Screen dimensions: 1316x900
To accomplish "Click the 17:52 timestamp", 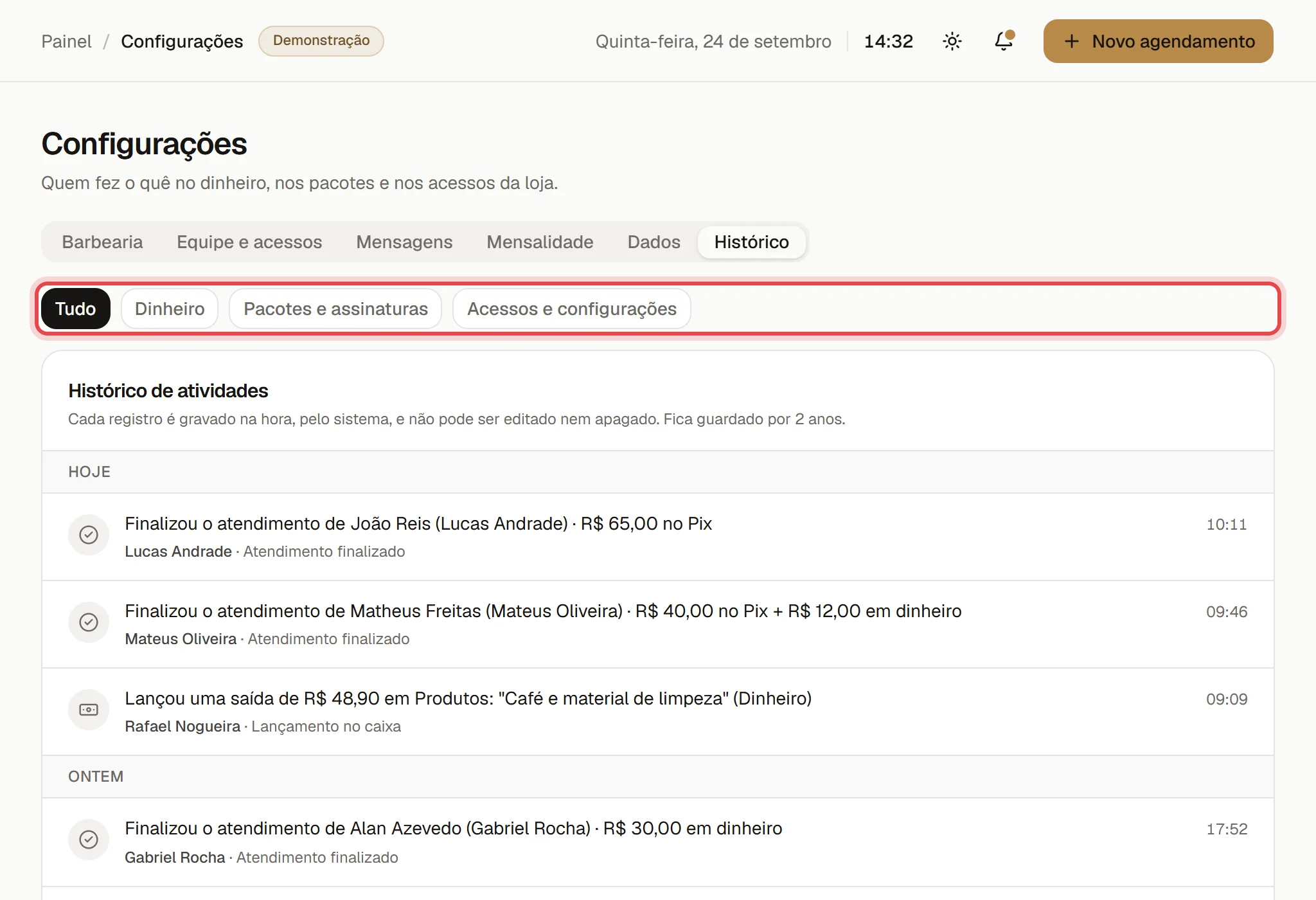I will click(x=1226, y=829).
